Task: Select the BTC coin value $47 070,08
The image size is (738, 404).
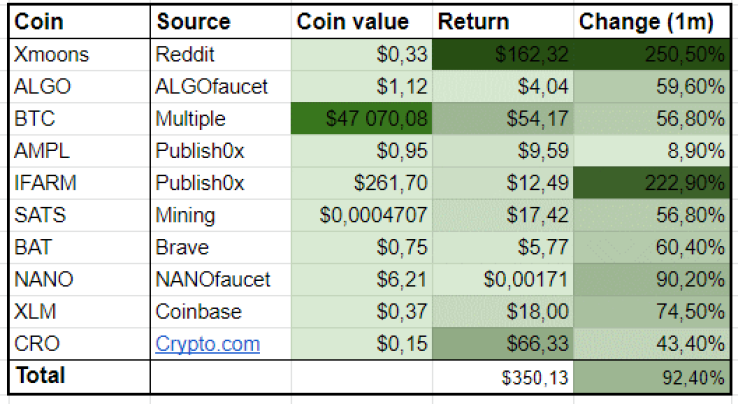Action: pyautogui.click(x=361, y=119)
